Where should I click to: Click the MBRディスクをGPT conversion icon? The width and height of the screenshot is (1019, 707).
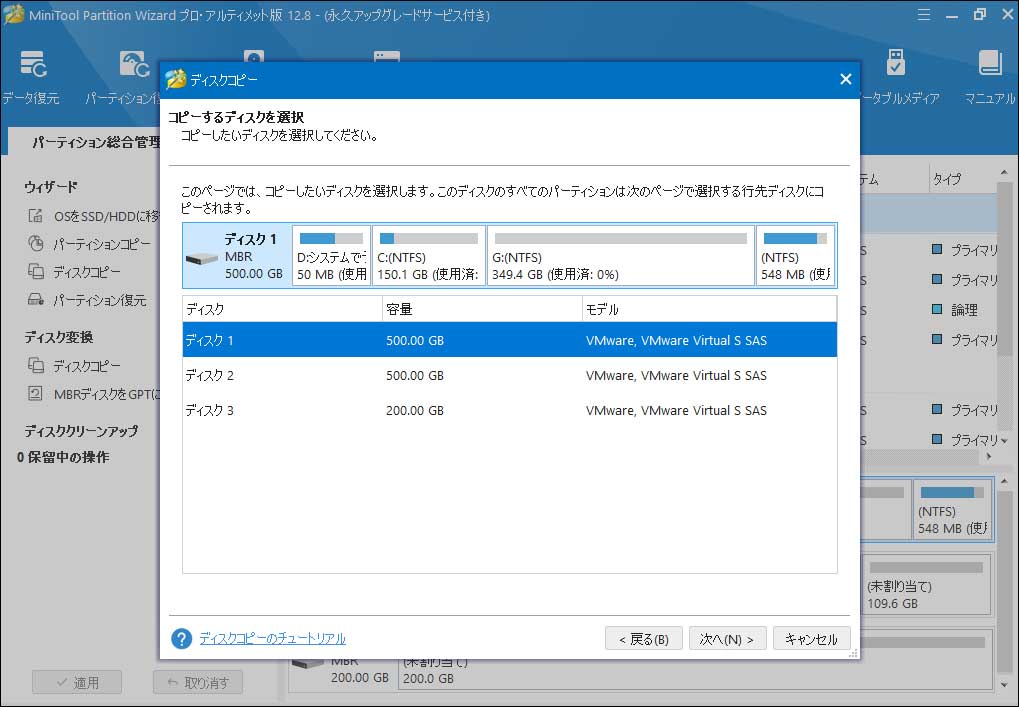(x=35, y=394)
